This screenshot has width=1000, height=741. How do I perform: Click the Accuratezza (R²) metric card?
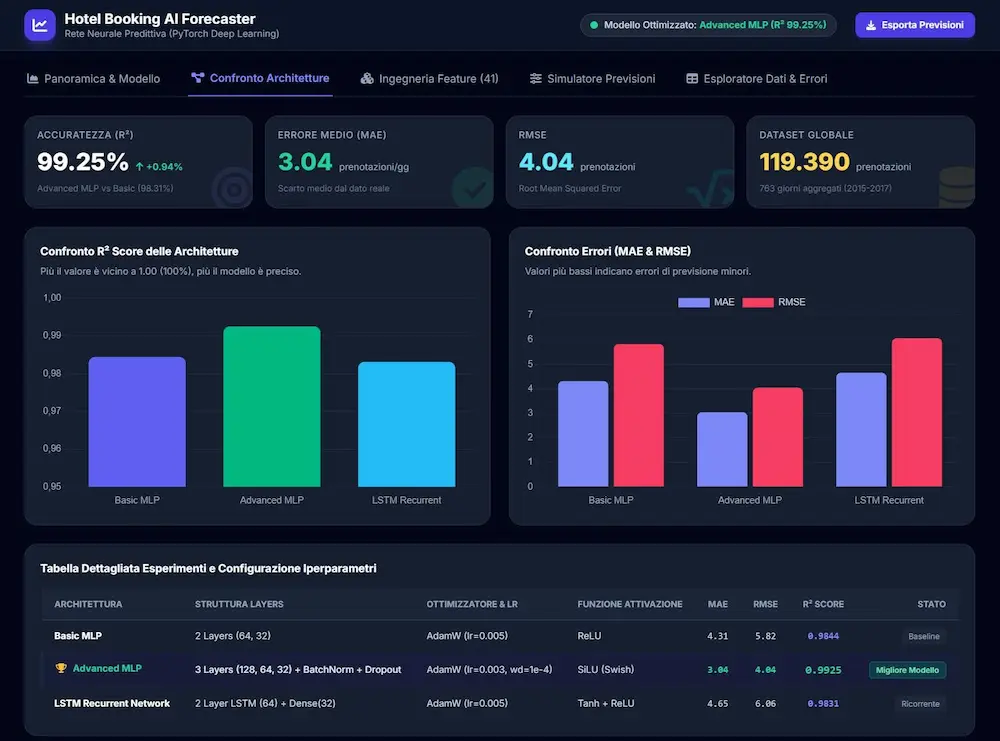[138, 162]
